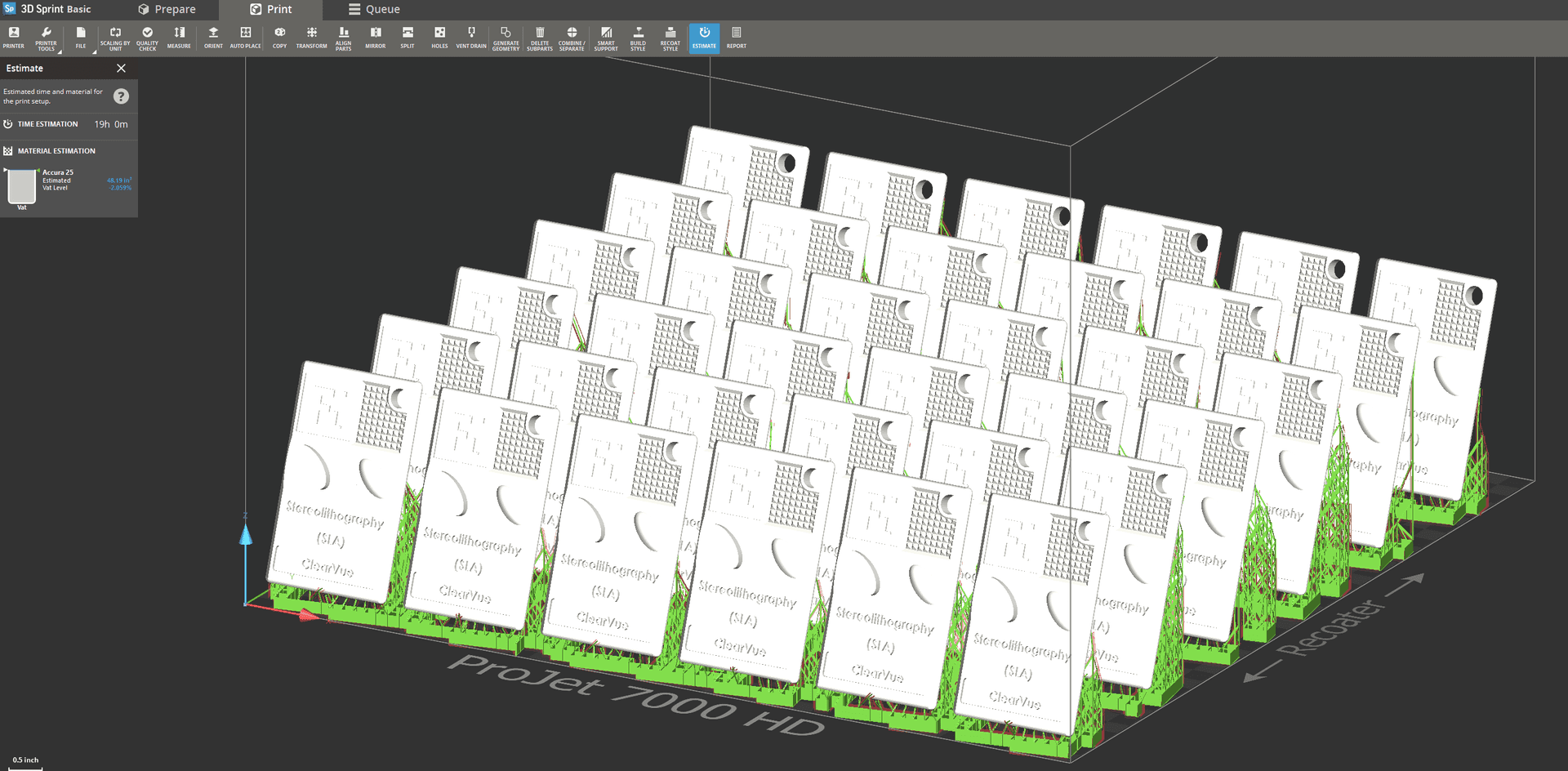
Task: Select the Split tool
Action: pyautogui.click(x=408, y=38)
